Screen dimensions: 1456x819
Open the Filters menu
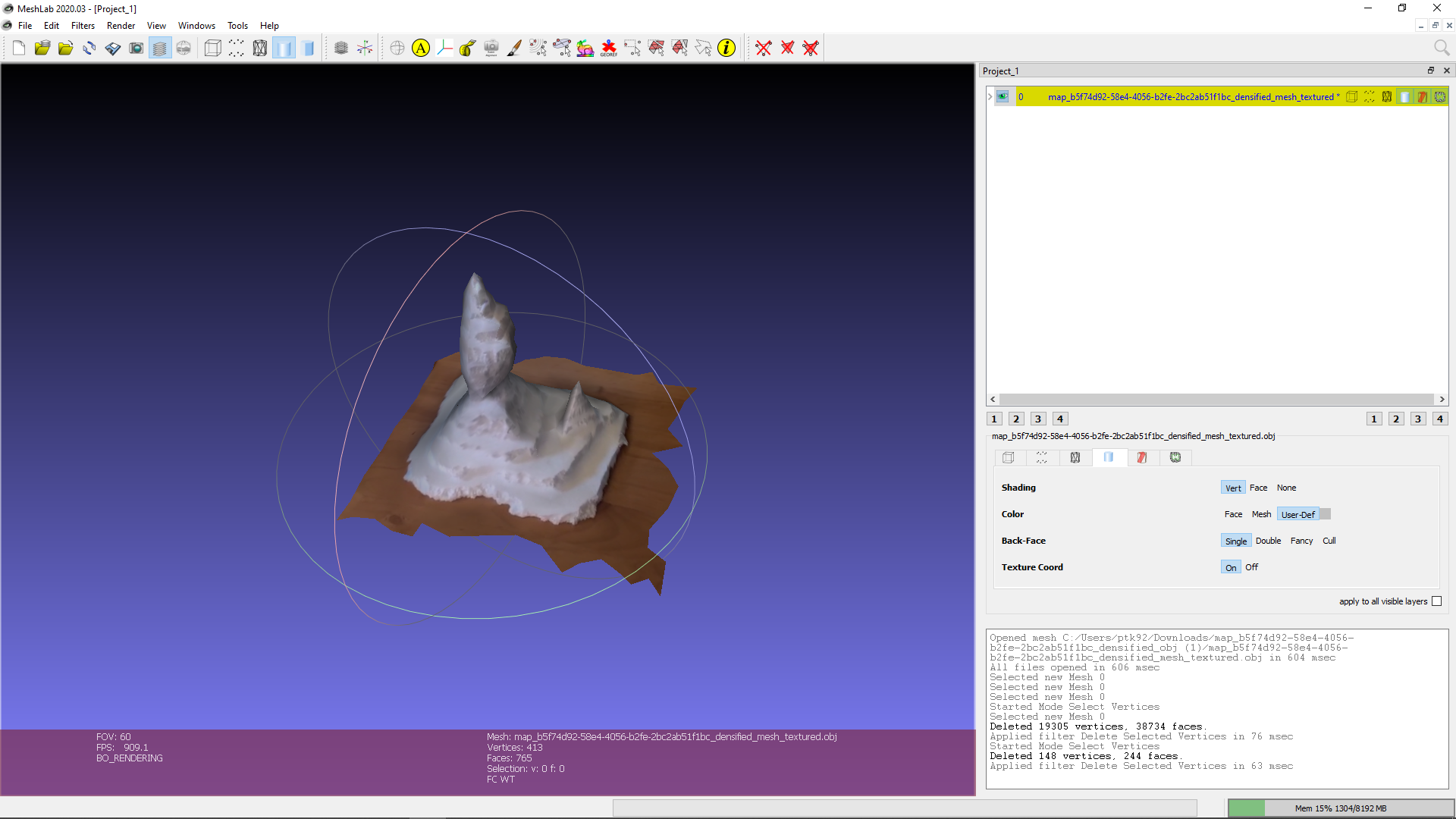[x=83, y=25]
